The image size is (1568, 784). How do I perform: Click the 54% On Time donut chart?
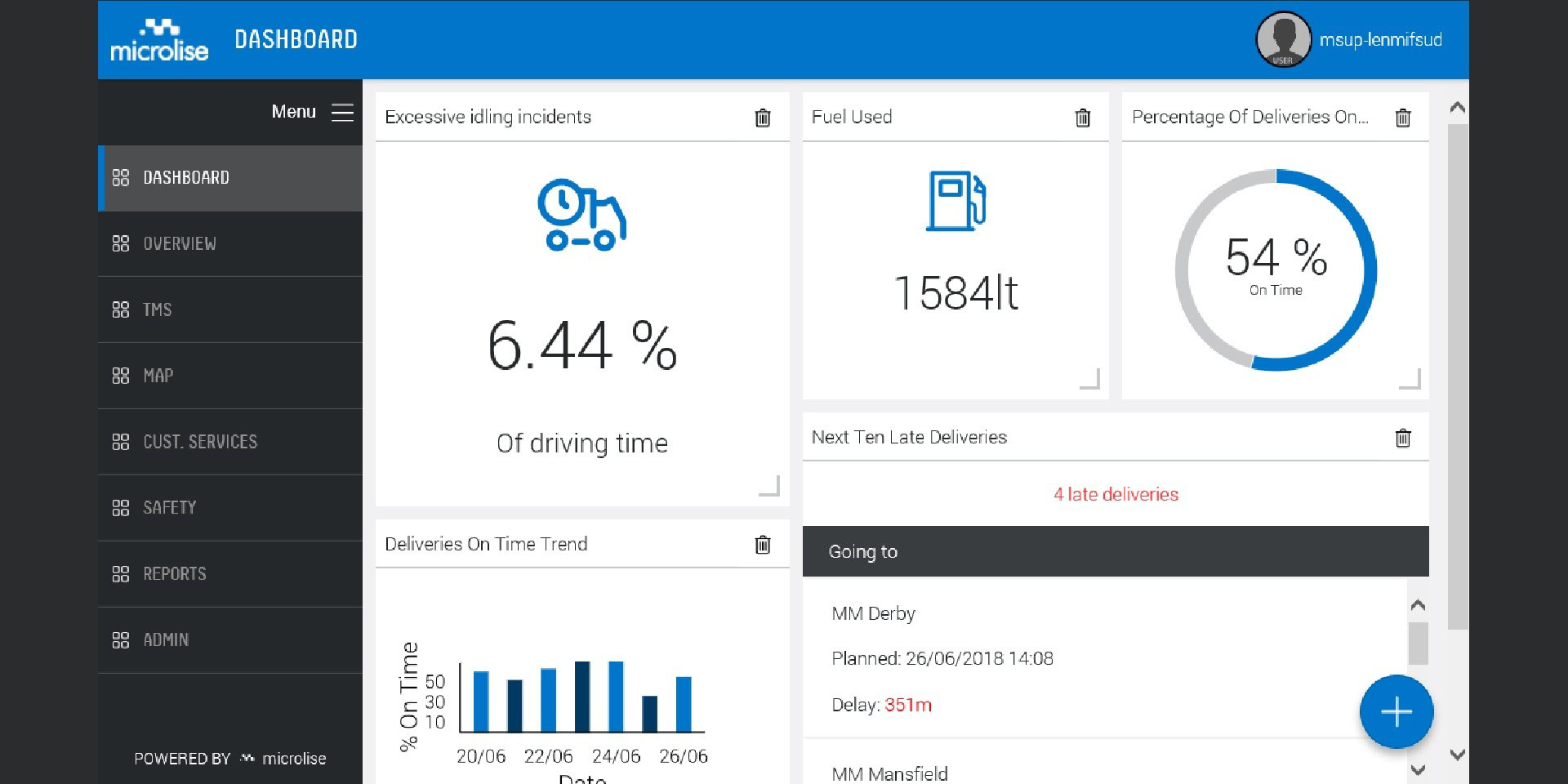tap(1275, 269)
